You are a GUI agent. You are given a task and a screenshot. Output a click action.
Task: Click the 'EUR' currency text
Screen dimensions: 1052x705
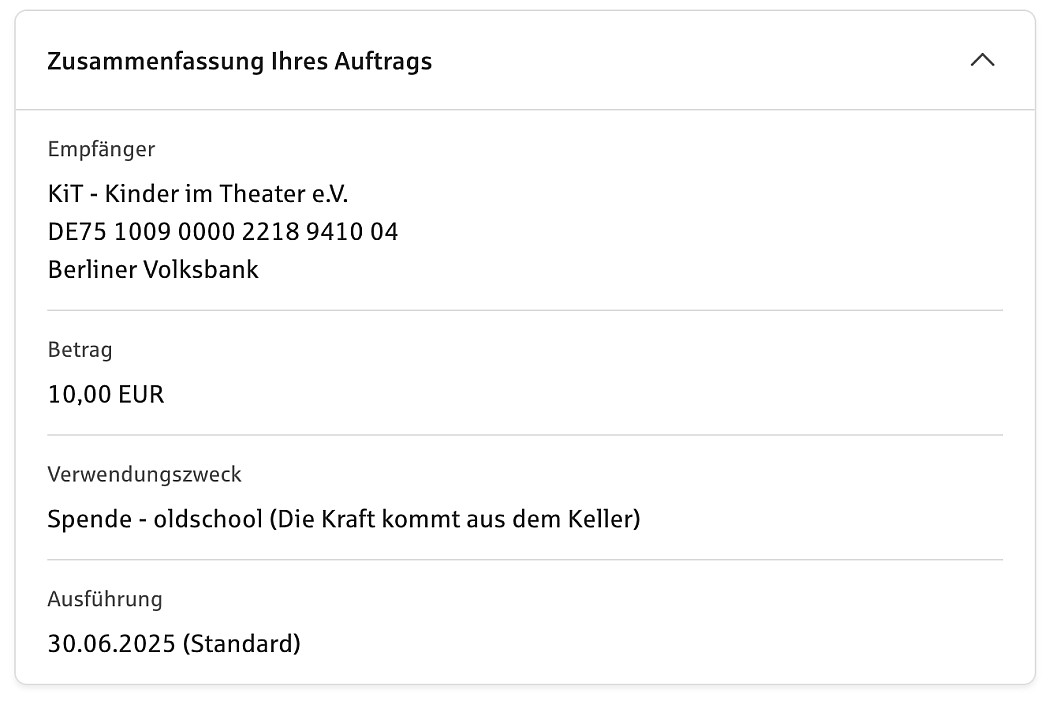coord(141,394)
